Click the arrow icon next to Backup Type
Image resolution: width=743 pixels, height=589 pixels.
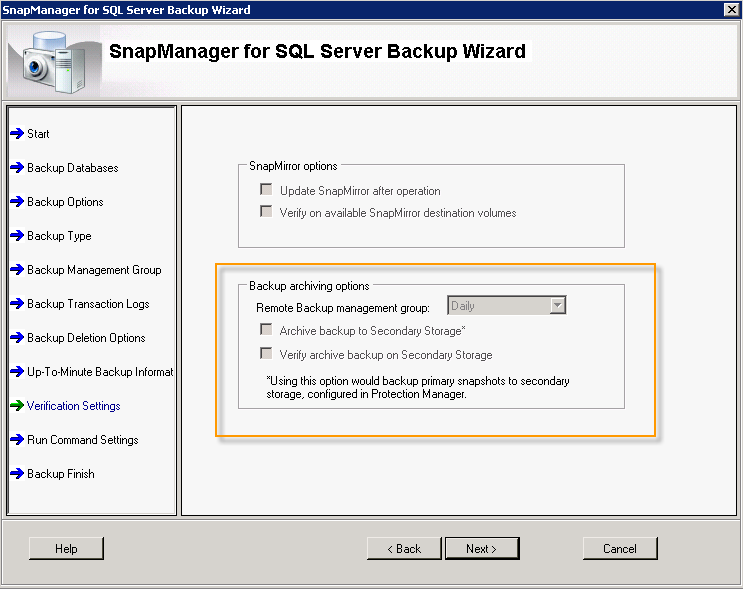pos(17,236)
